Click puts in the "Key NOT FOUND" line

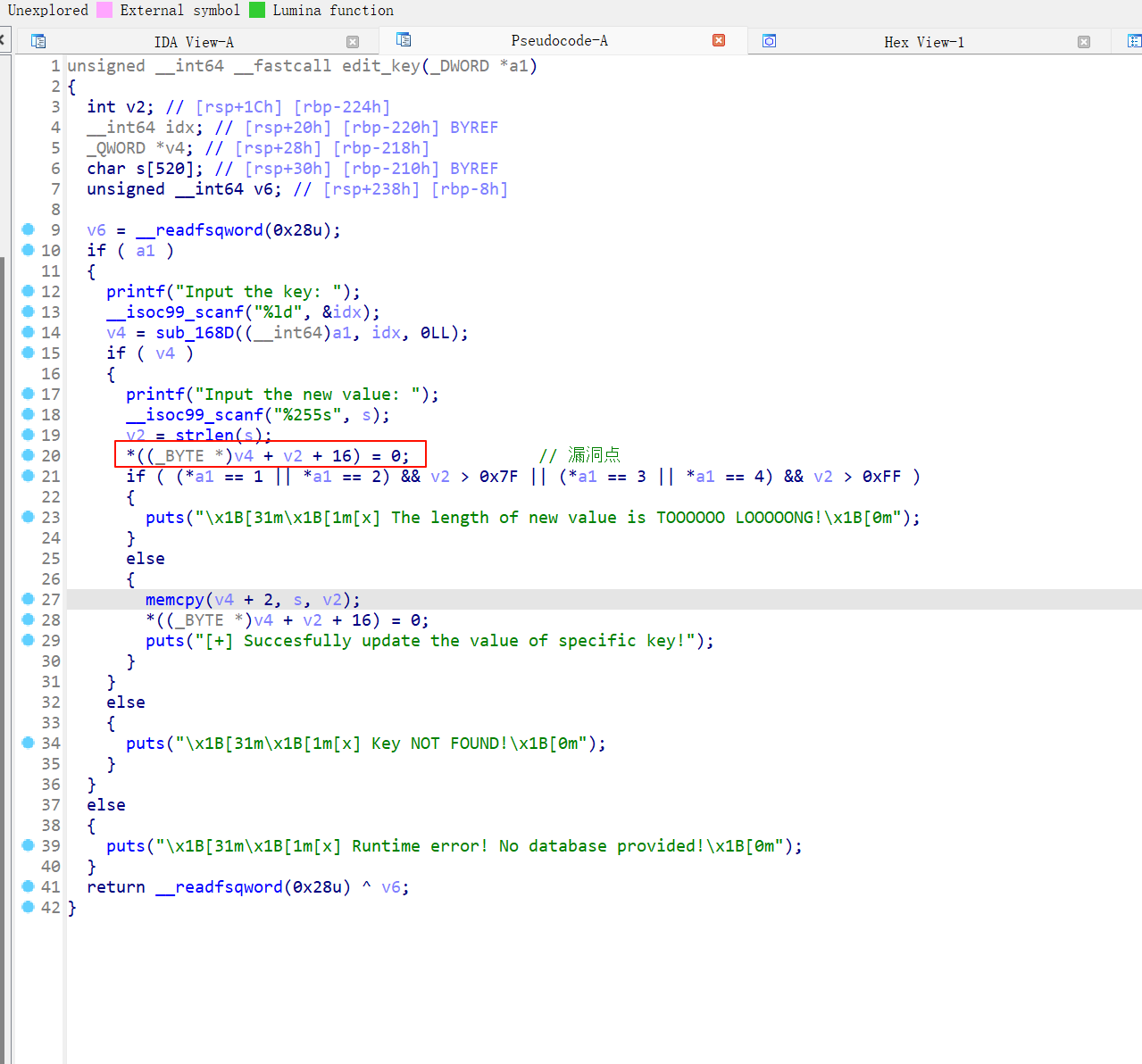point(146,744)
